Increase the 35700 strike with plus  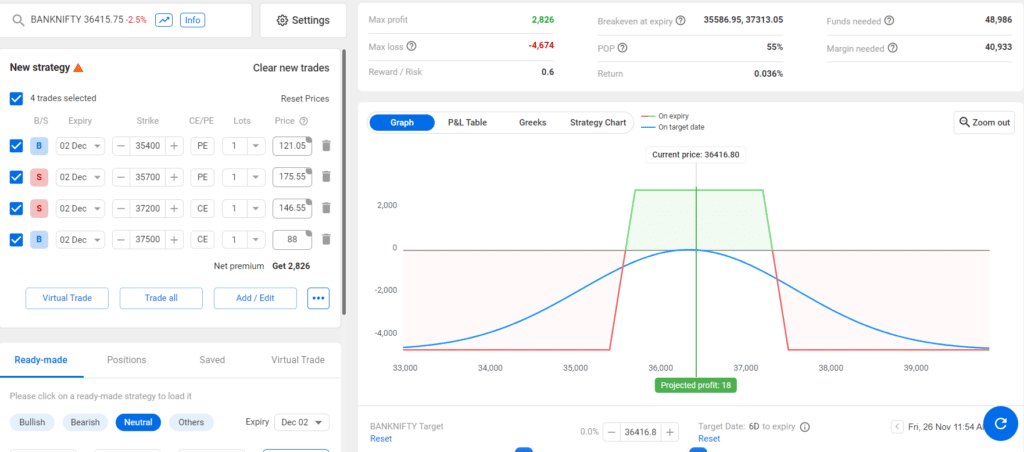[174, 177]
